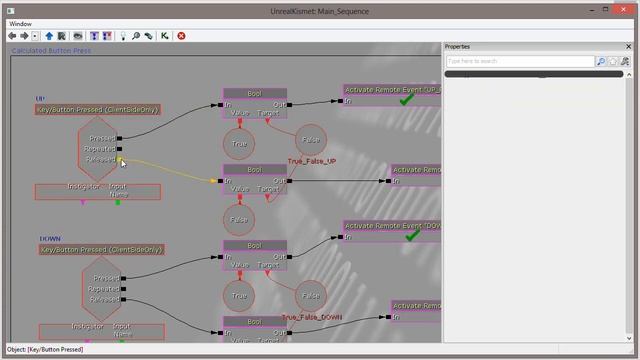
Task: Click the Calculated Button Press comment label
Action: pos(51,51)
